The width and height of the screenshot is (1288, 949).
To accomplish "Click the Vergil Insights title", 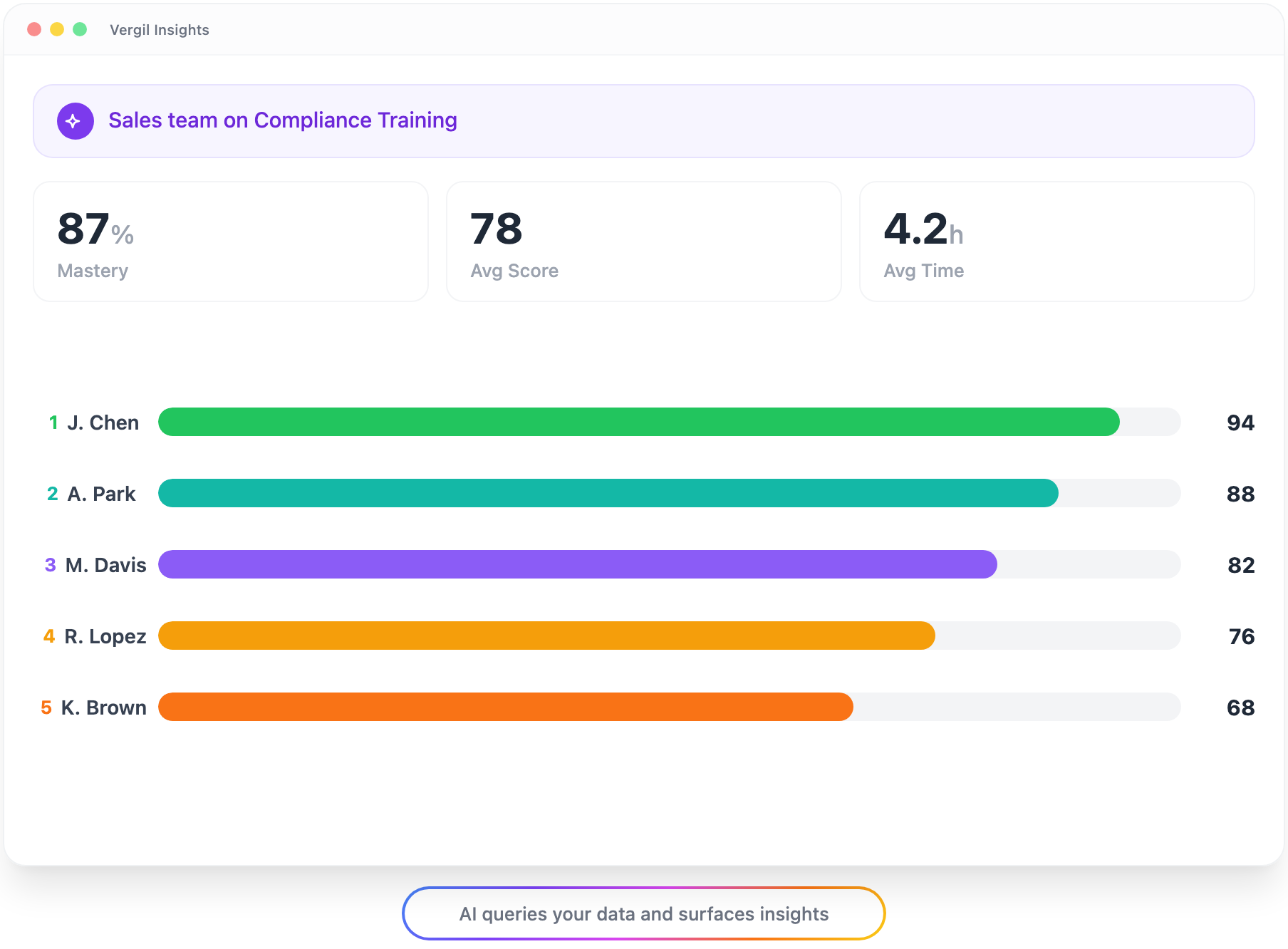I will 159,29.
